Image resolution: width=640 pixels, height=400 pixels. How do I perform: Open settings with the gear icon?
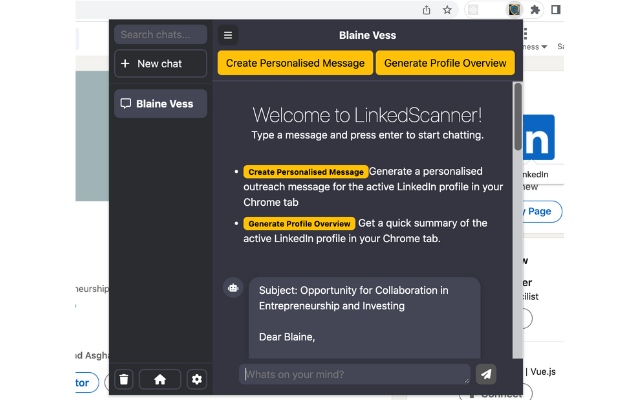coord(197,380)
